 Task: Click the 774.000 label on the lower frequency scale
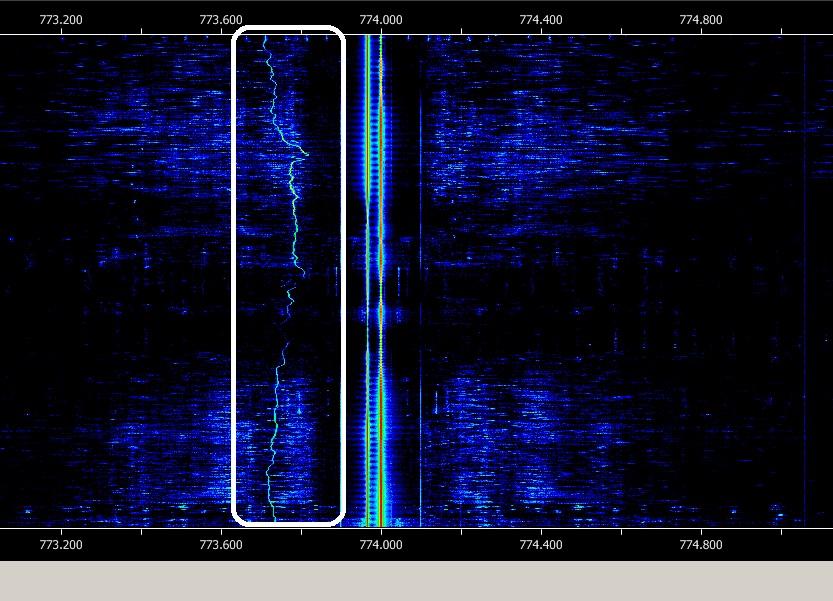381,545
